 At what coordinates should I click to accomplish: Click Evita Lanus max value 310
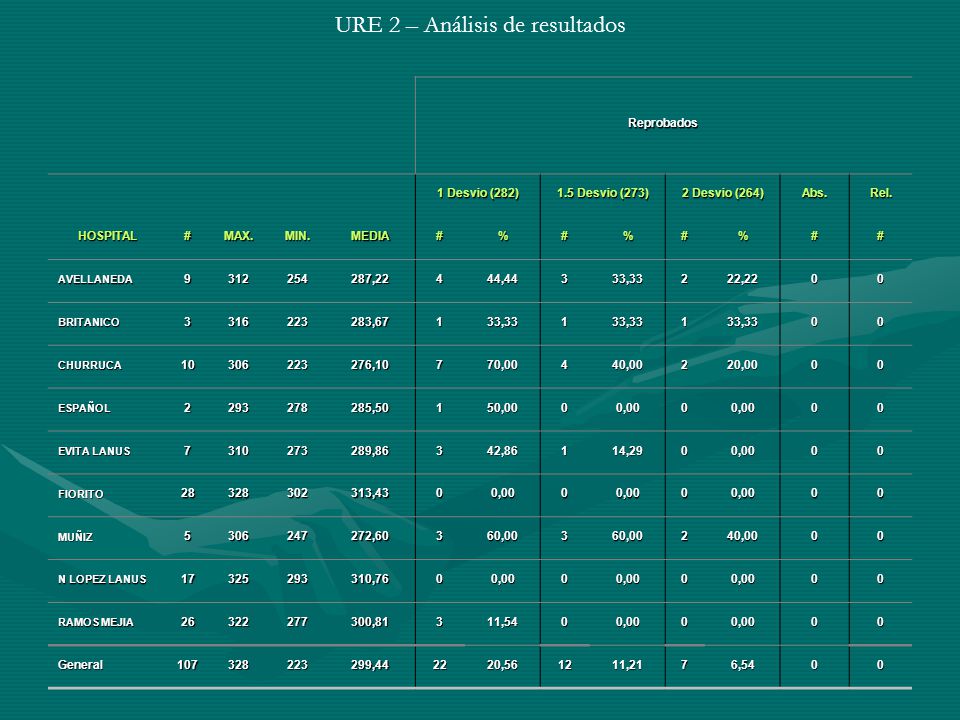pos(238,451)
